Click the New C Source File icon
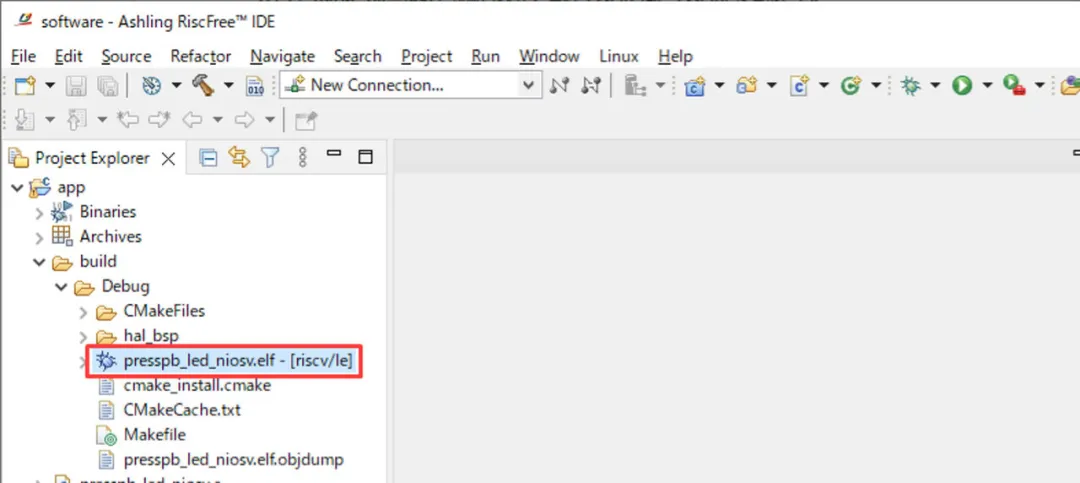This screenshot has width=1080, height=483. click(x=799, y=85)
